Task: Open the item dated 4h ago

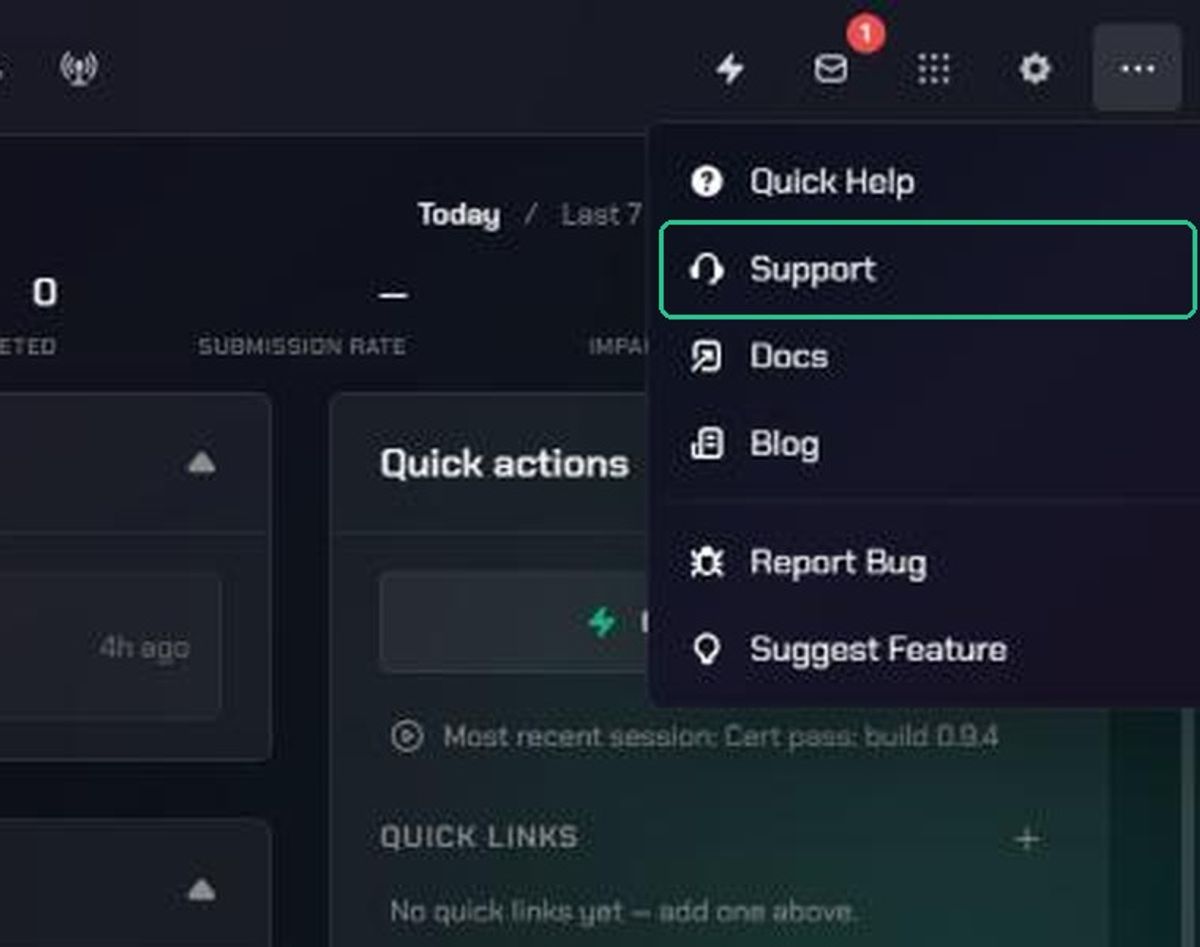Action: click(x=110, y=646)
